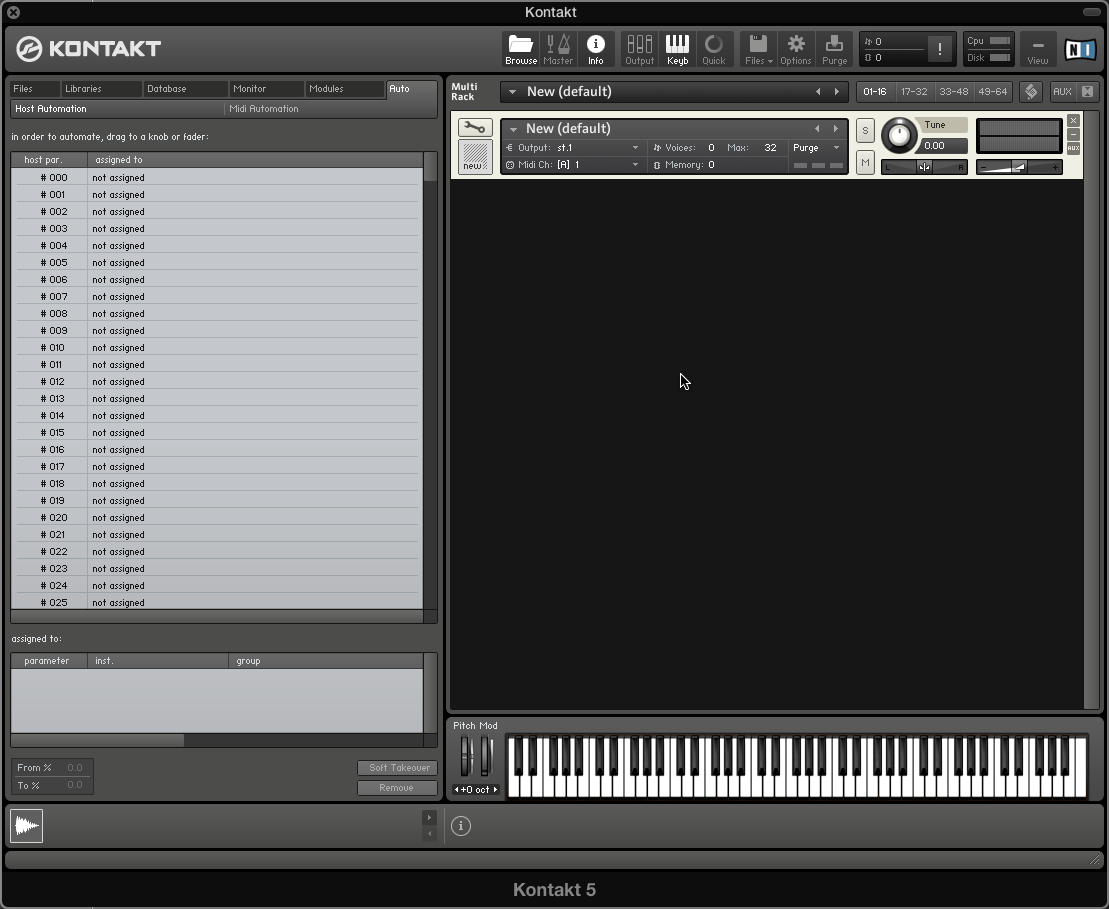Click the From % value field
The image size is (1109, 909).
(74, 768)
